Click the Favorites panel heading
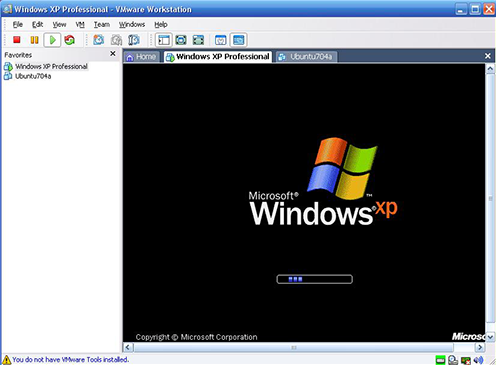The width and height of the screenshot is (496, 365). (x=18, y=55)
